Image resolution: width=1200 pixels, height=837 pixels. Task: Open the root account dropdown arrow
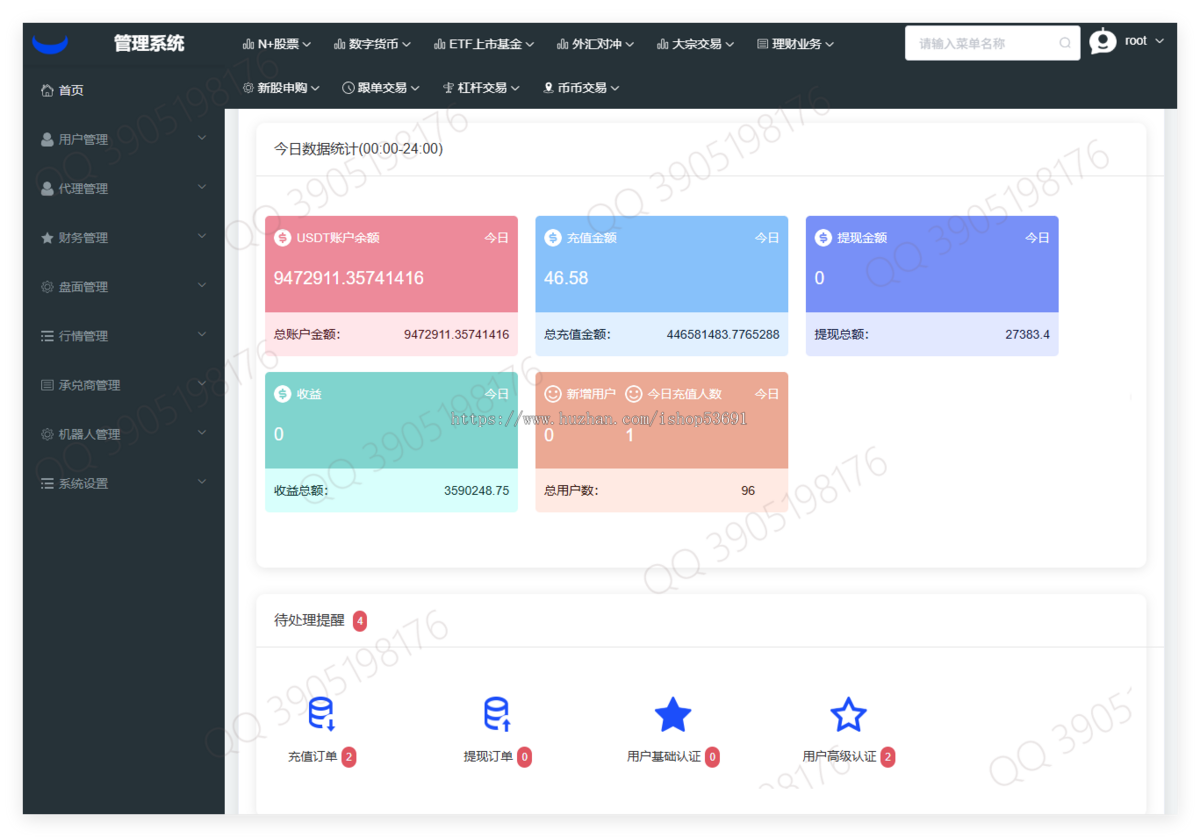[x=1159, y=41]
